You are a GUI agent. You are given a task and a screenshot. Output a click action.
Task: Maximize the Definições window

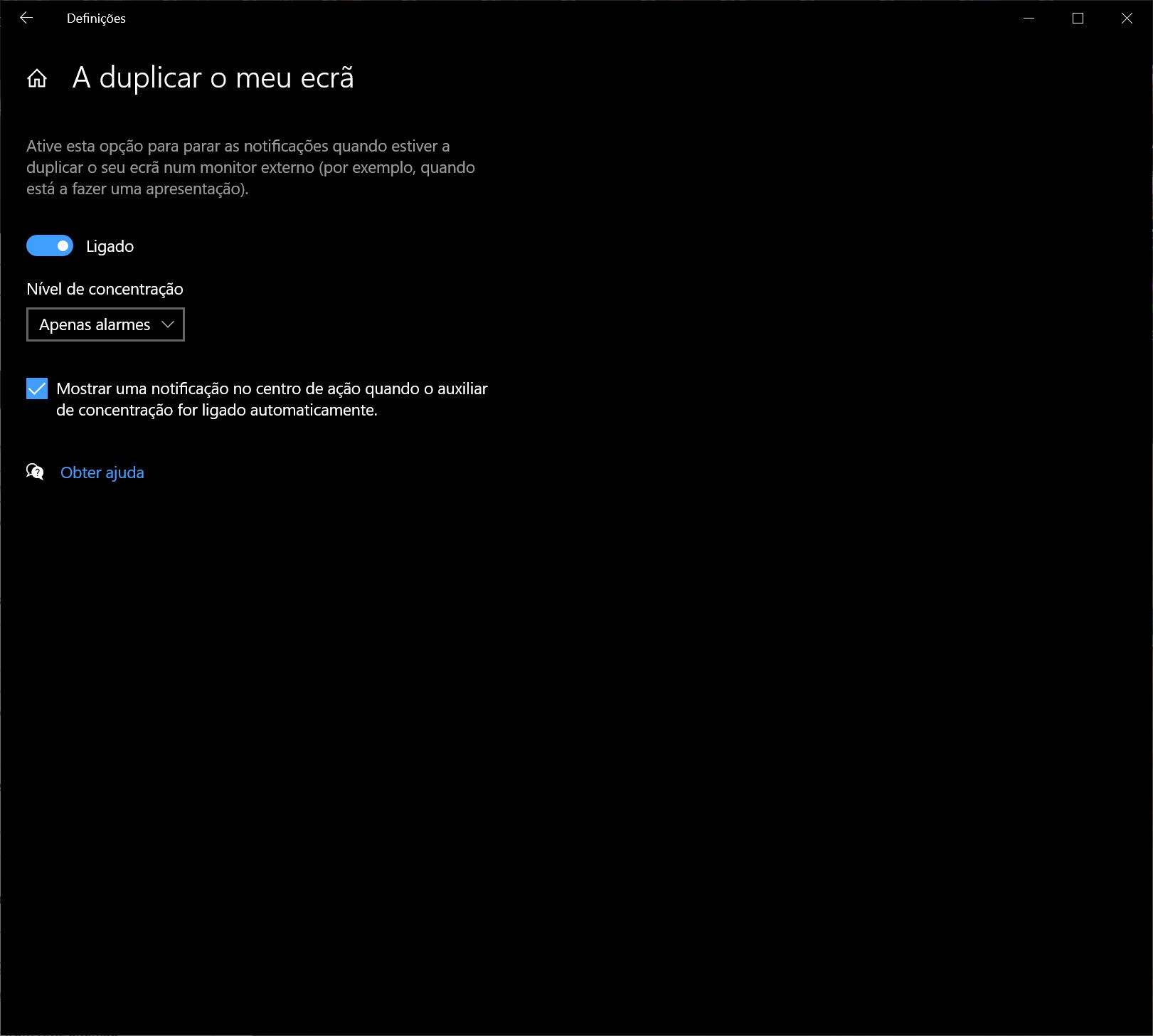pos(1078,18)
